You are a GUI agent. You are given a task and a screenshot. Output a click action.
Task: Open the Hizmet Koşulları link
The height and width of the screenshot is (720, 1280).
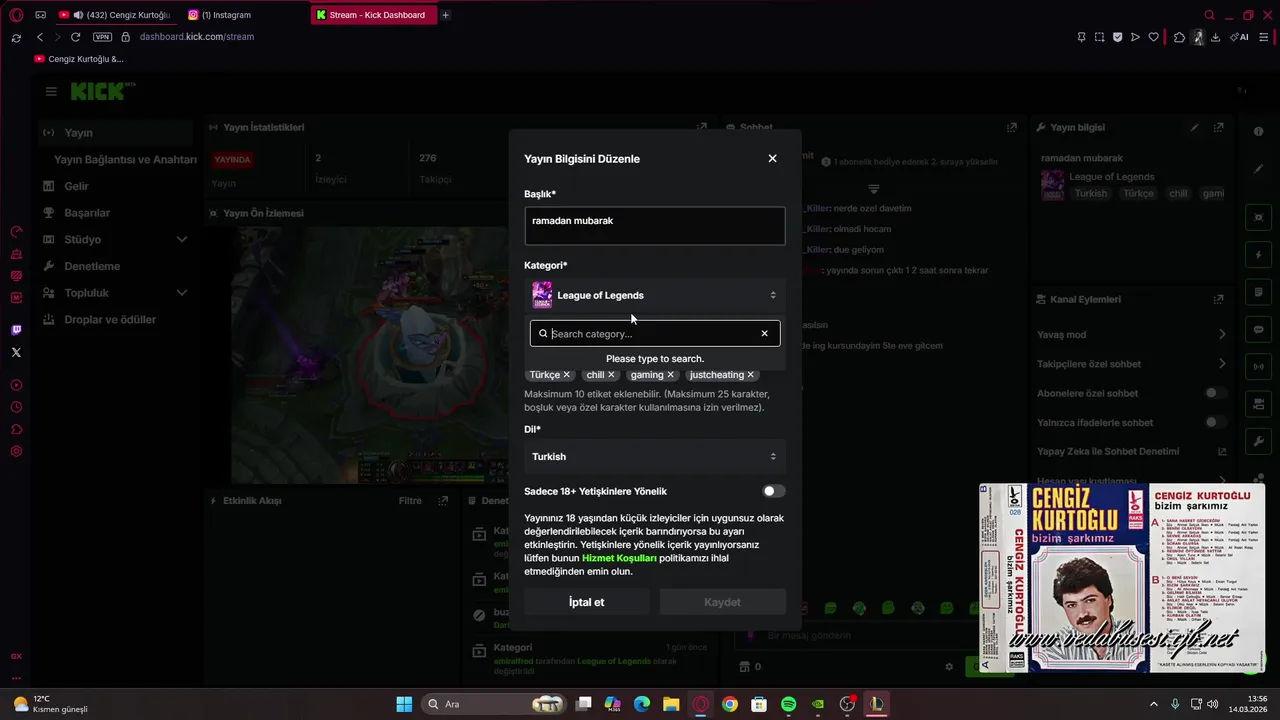(x=619, y=558)
